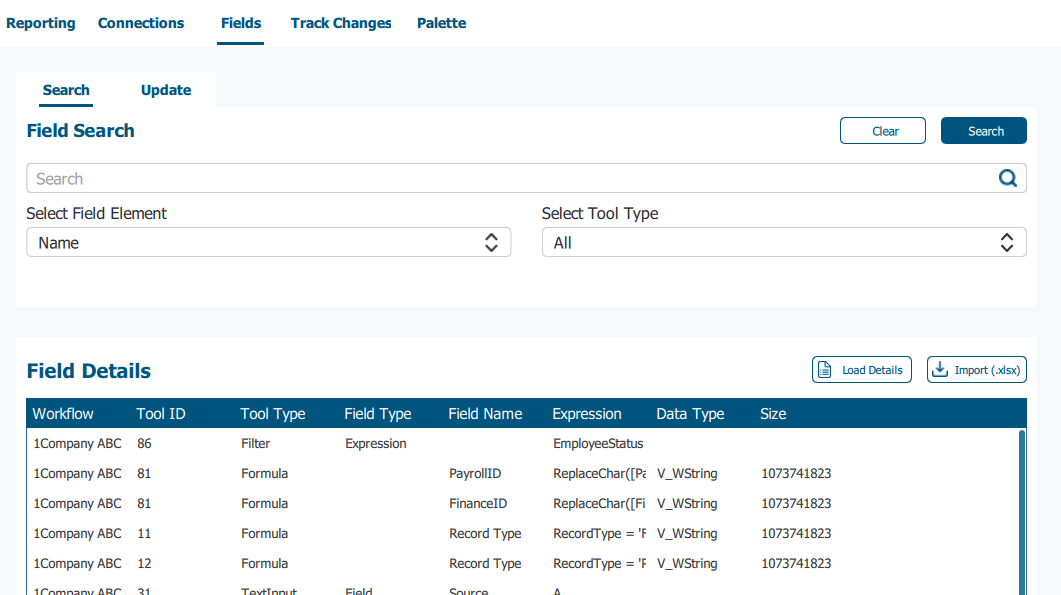The image size is (1061, 595).
Task: Select the Fields tab
Action: [241, 23]
